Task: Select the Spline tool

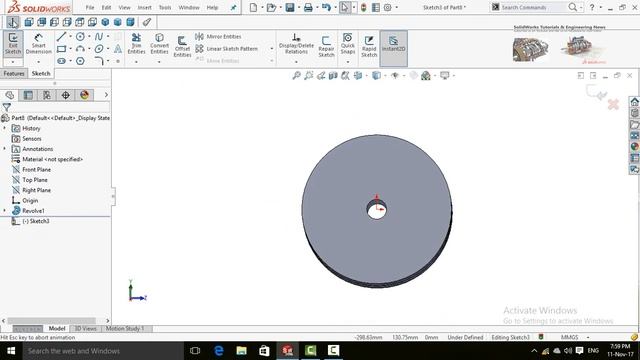Action: click(x=99, y=37)
